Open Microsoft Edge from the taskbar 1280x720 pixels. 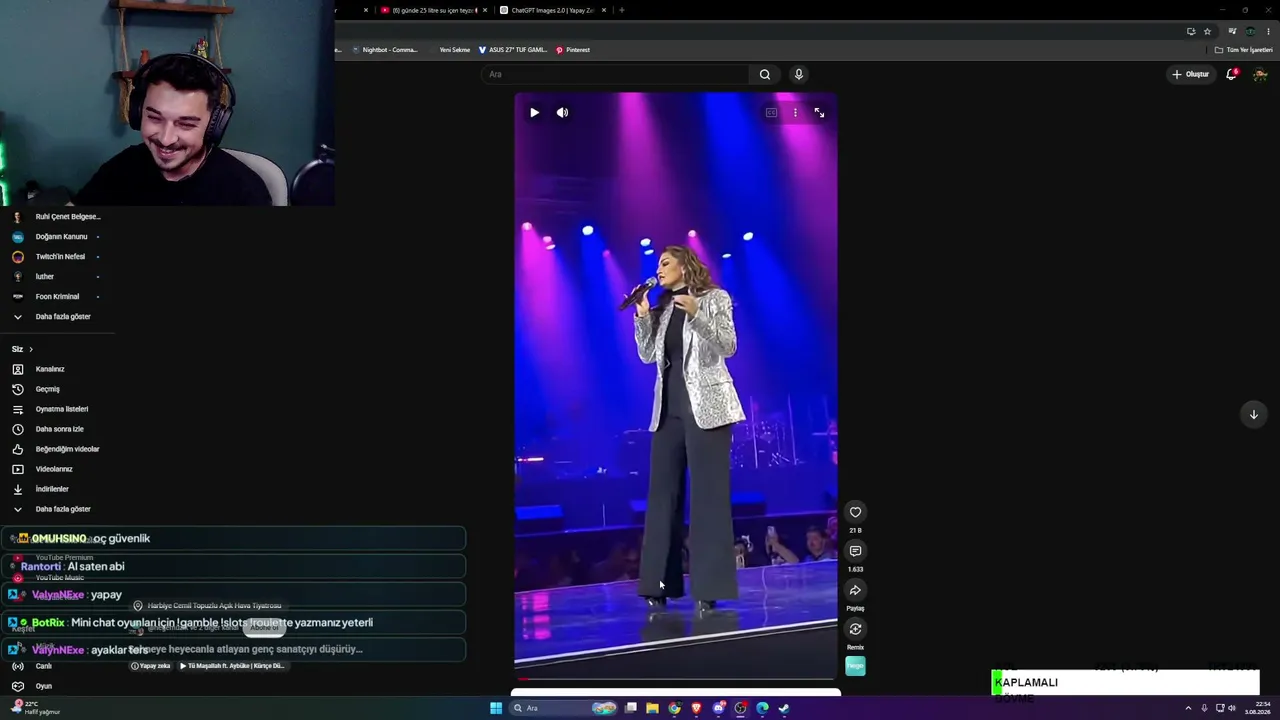[762, 708]
